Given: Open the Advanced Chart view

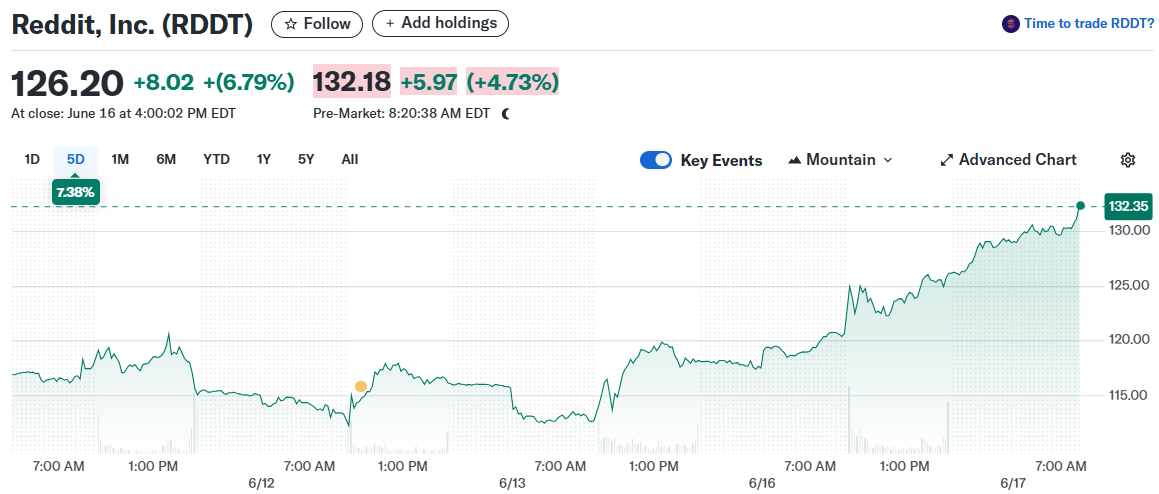Looking at the screenshot, I should pos(1007,160).
